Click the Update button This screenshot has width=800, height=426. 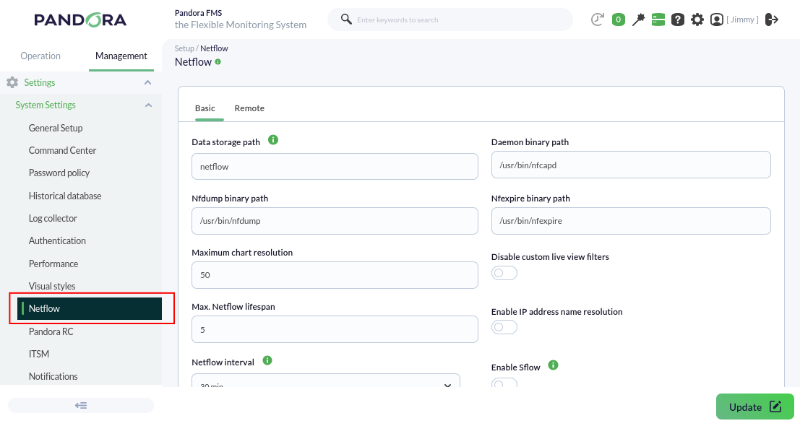tap(755, 407)
